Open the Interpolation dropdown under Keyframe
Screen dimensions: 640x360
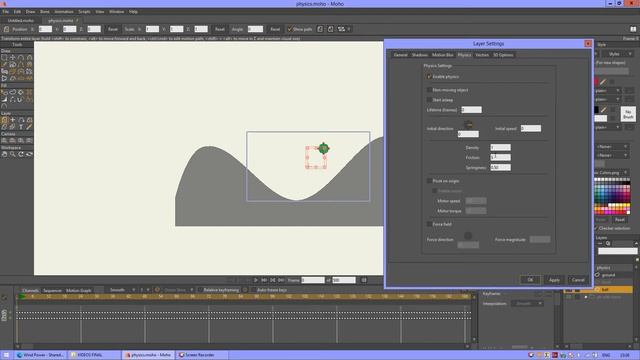527,304
